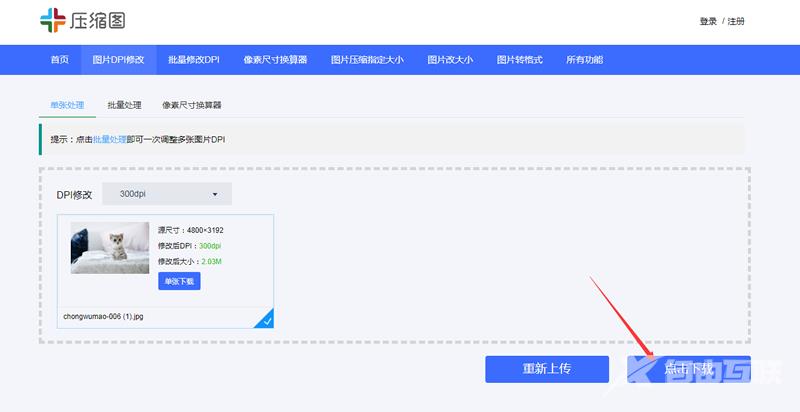Open 首页 in the navigation bar
Screen dimensions: 800x412
coord(60,60)
